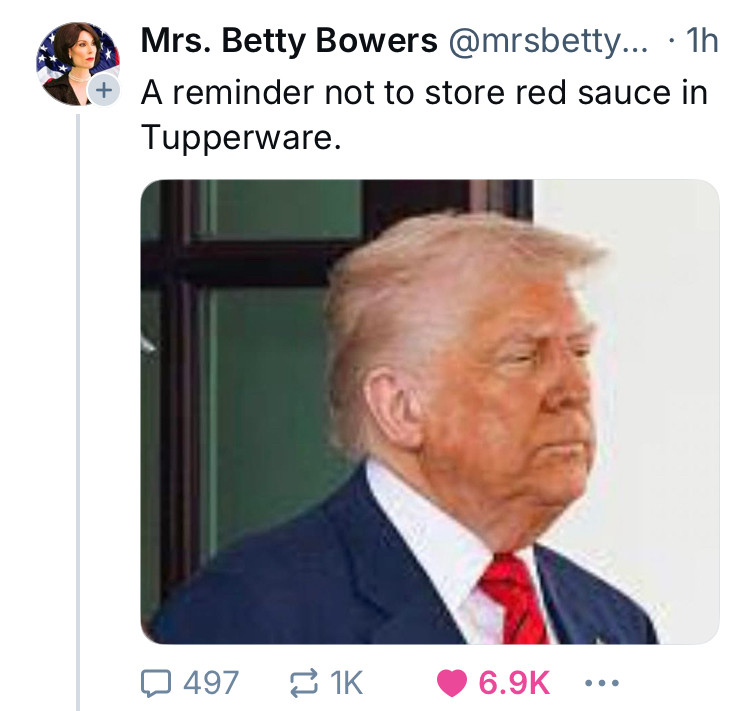Click the 6.9K likes count
Image resolution: width=750 pixels, height=711 pixels.
[514, 683]
